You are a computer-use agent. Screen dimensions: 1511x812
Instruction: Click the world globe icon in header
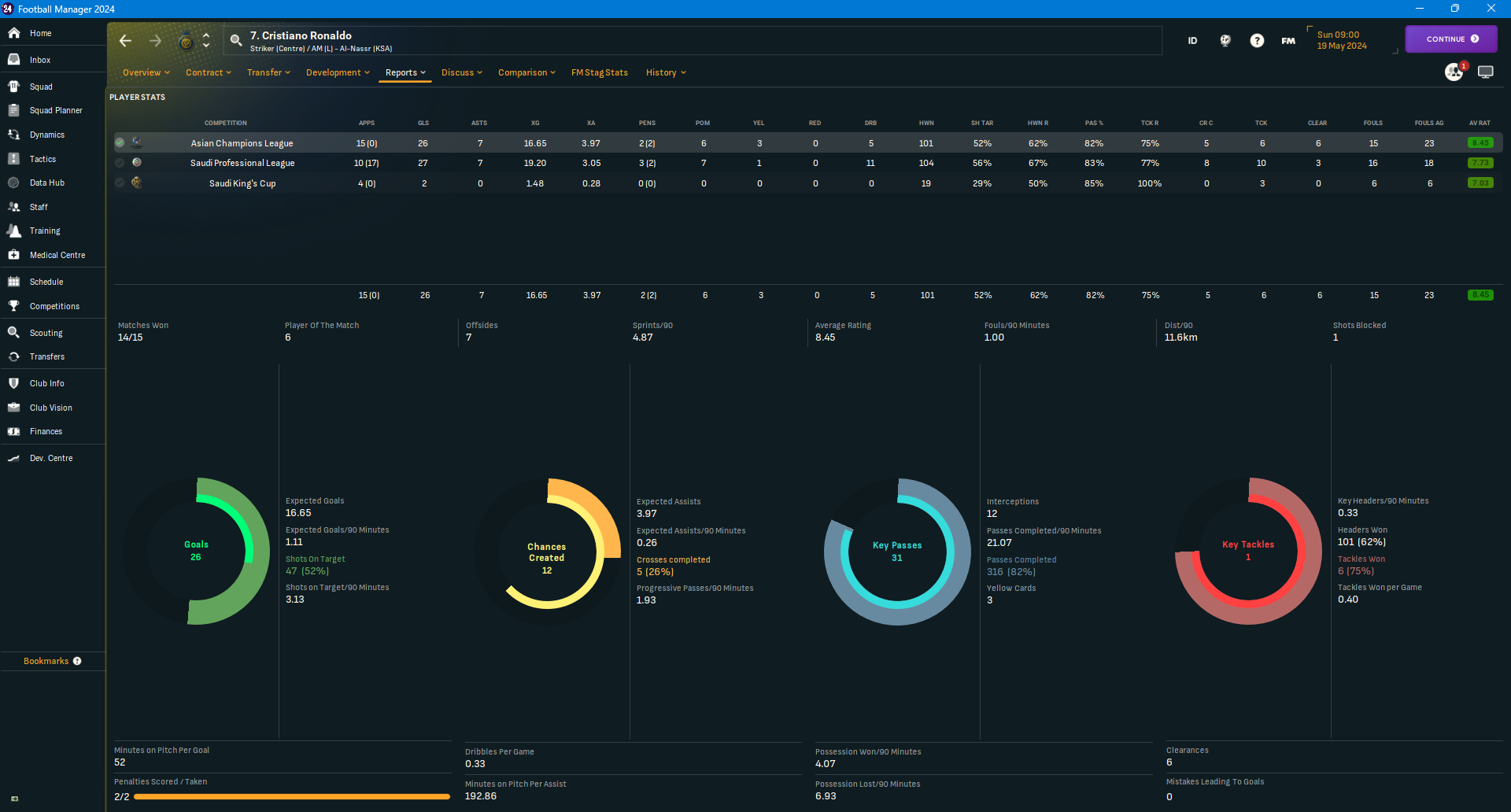coord(1225,40)
